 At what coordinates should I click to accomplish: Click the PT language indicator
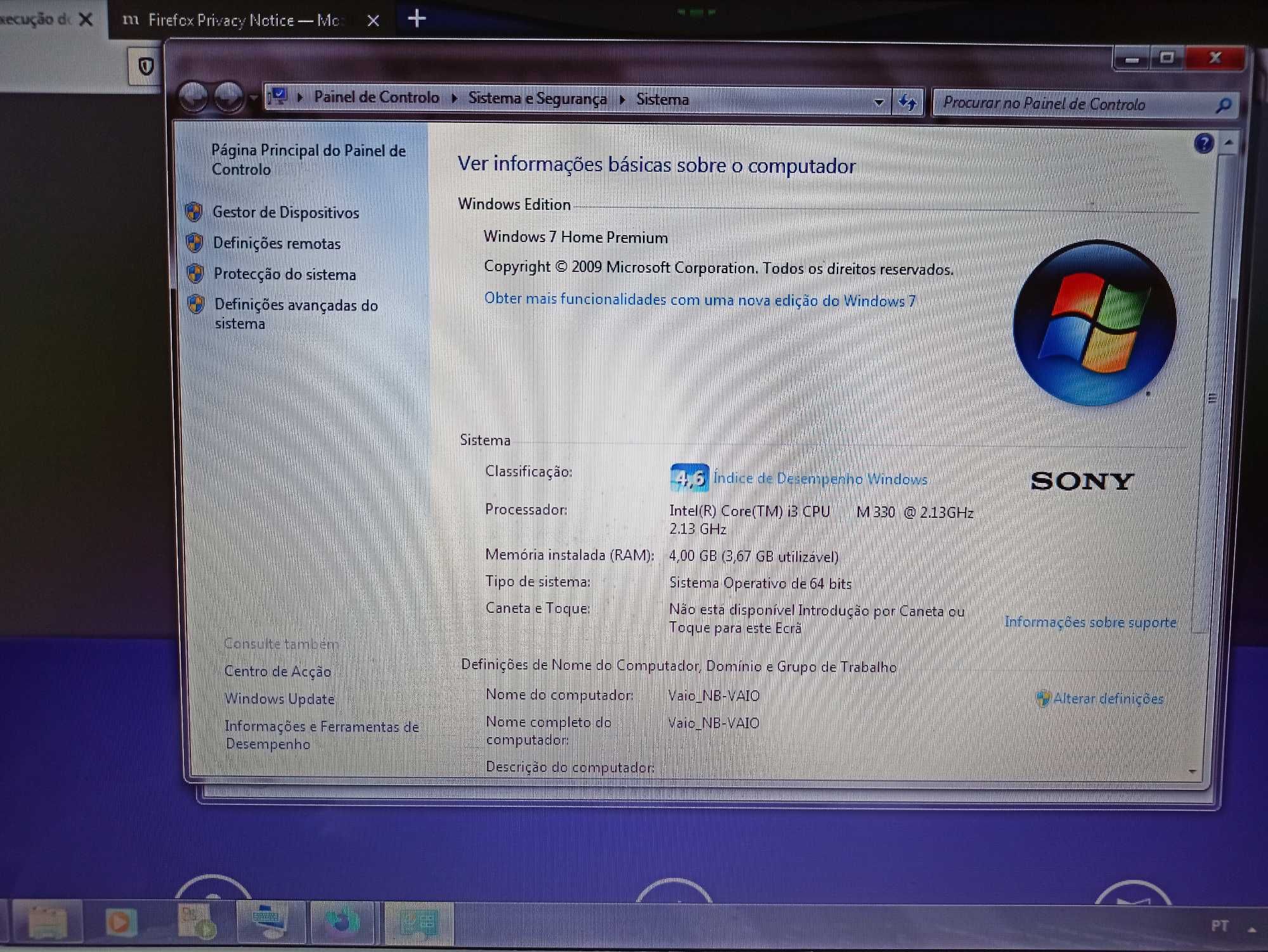pos(1219,926)
